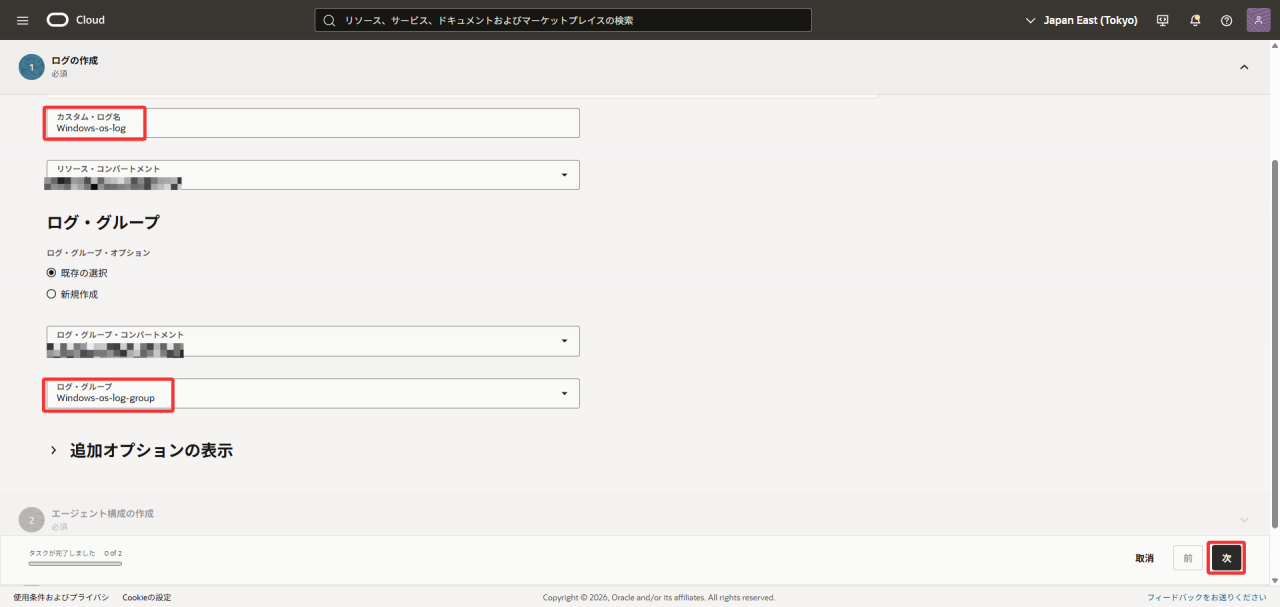Click the Next (次) button

point(1227,558)
